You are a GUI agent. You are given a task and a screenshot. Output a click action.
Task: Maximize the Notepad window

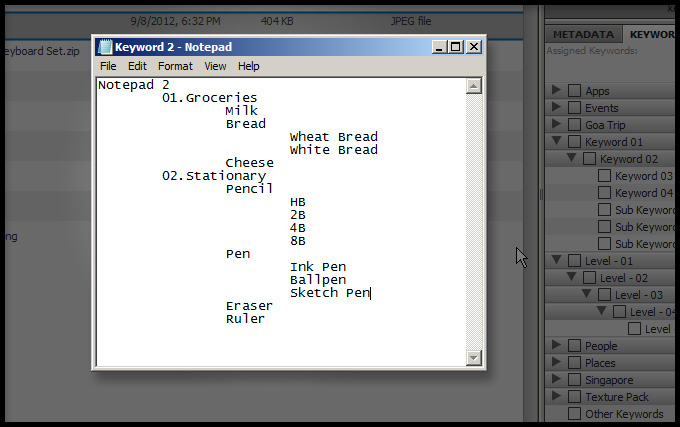click(x=456, y=47)
